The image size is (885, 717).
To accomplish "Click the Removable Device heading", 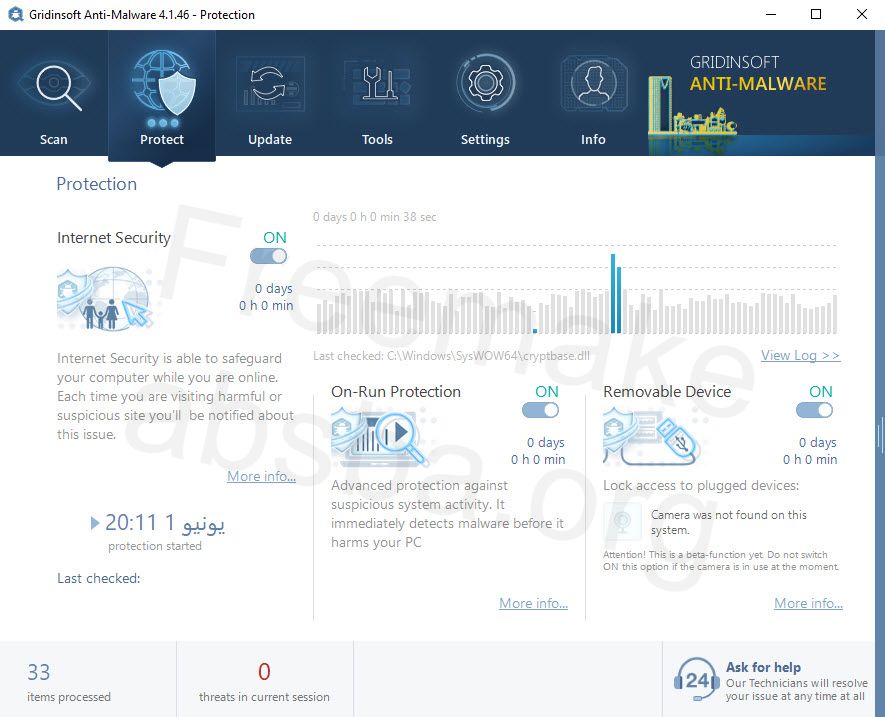I will tap(667, 392).
